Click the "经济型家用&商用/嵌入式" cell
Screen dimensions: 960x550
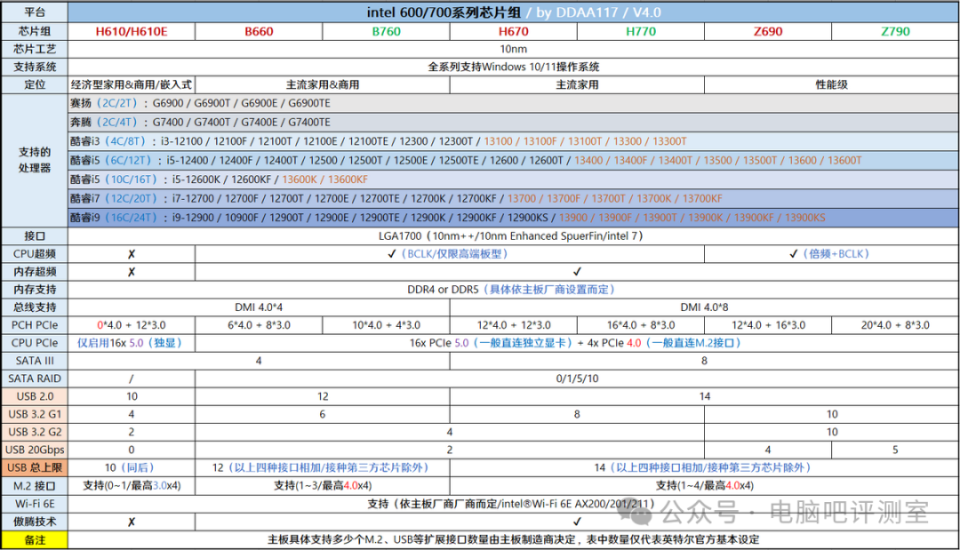coord(131,85)
